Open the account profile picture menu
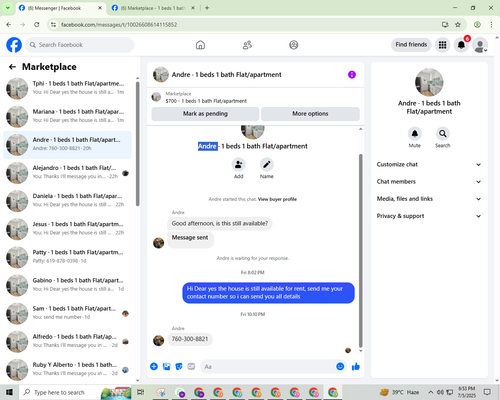The height and width of the screenshot is (400, 500). click(480, 45)
